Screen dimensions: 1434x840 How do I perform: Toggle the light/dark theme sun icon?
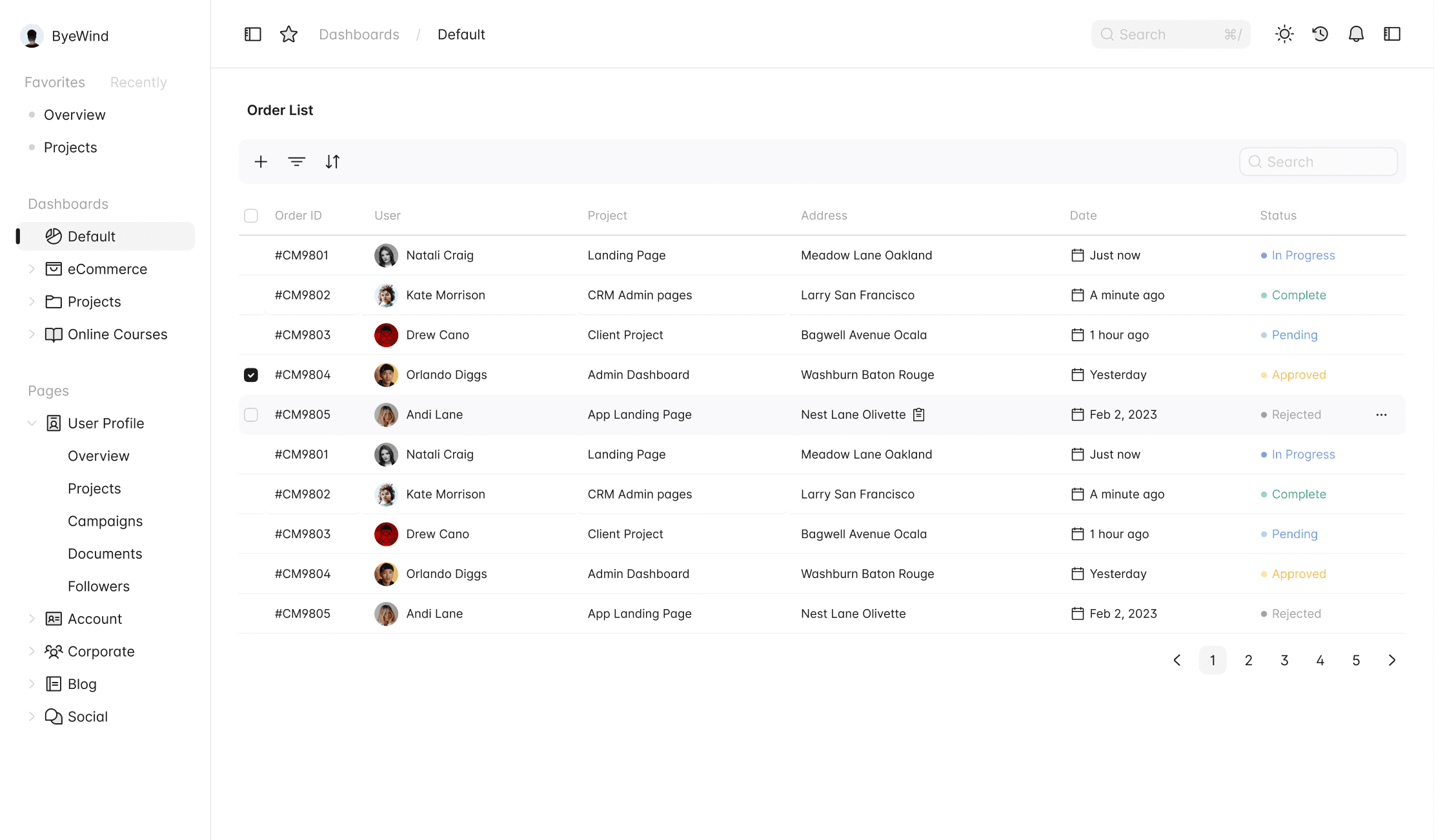(x=1284, y=34)
